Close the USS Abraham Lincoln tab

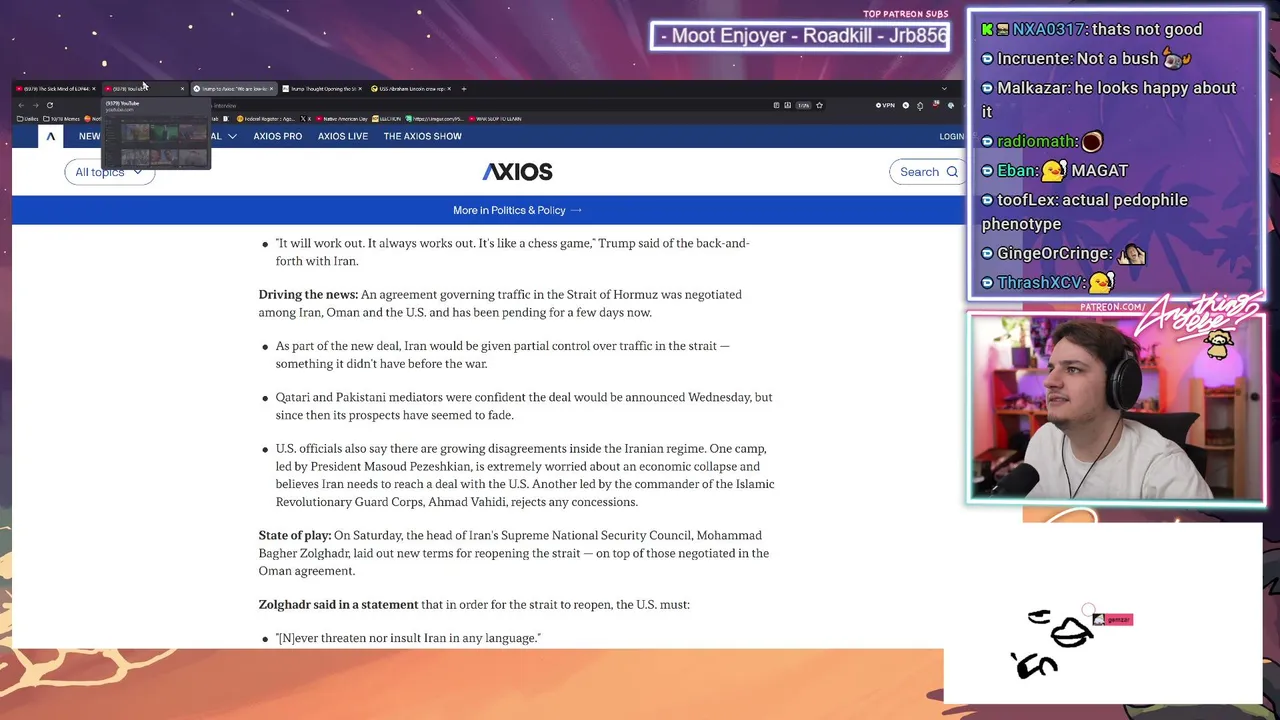coord(449,89)
